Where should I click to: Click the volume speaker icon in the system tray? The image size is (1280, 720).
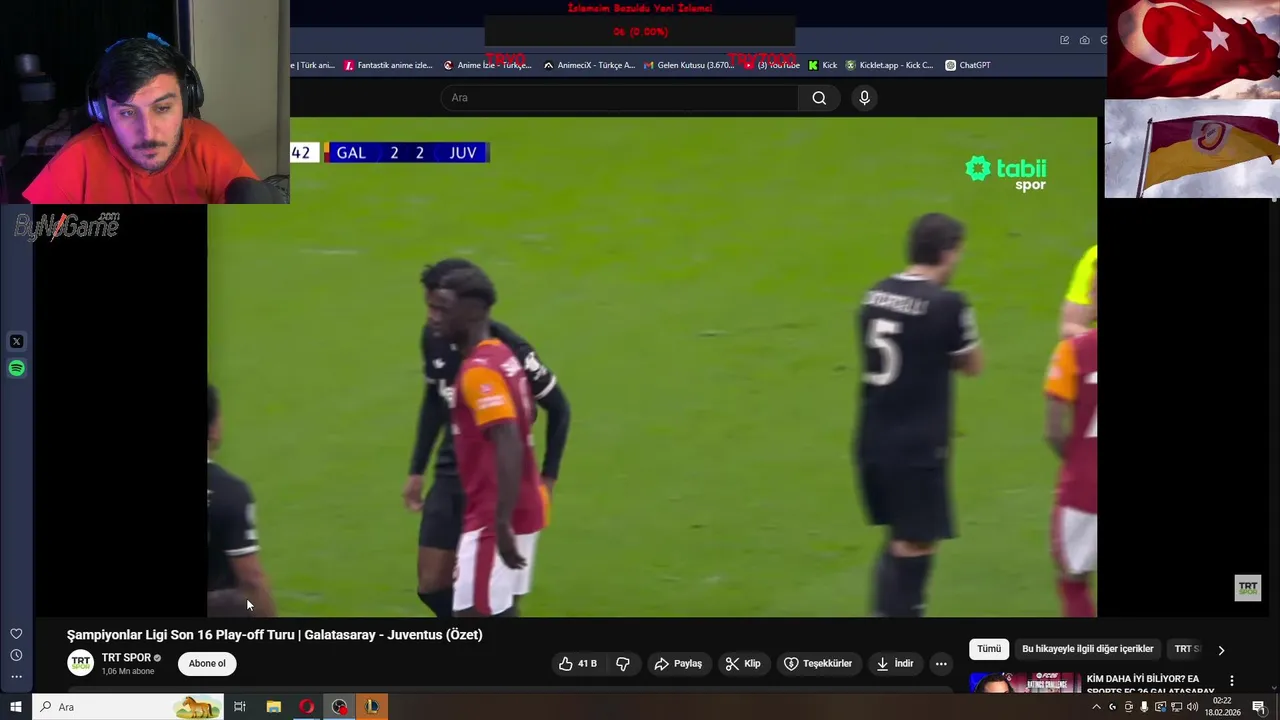[1192, 707]
